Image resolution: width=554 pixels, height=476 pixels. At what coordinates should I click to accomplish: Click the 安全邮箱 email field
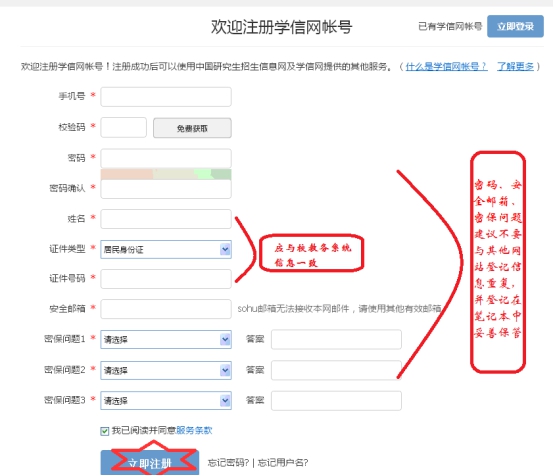coord(166,309)
